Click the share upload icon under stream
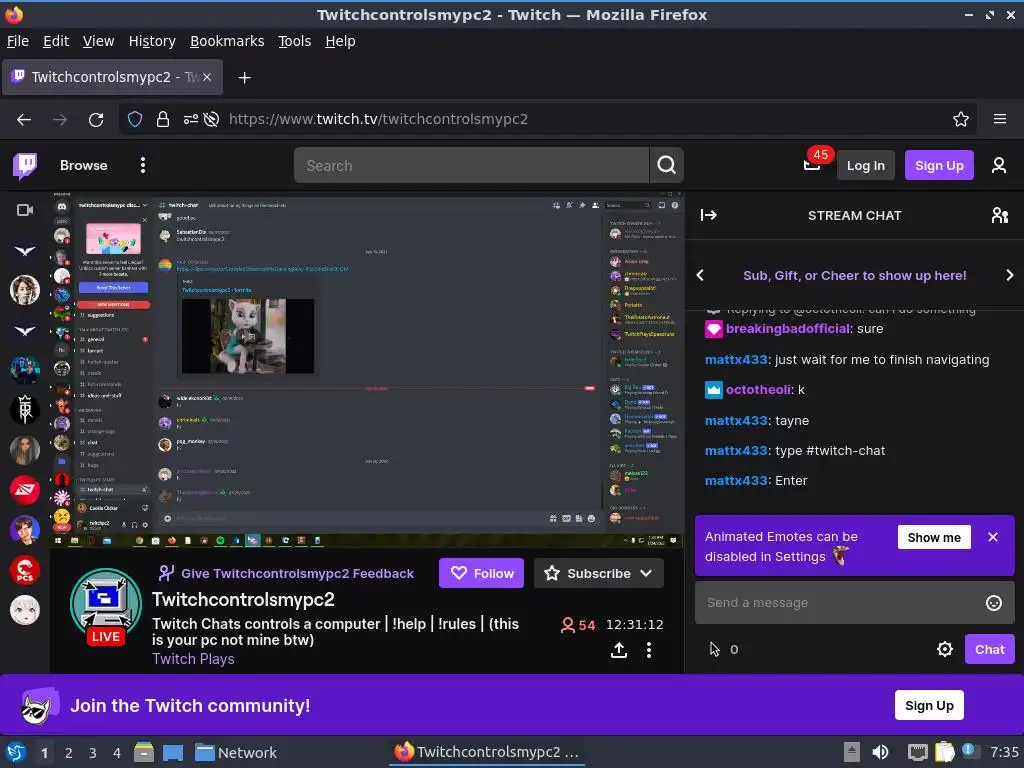Image resolution: width=1024 pixels, height=768 pixels. pyautogui.click(x=618, y=650)
